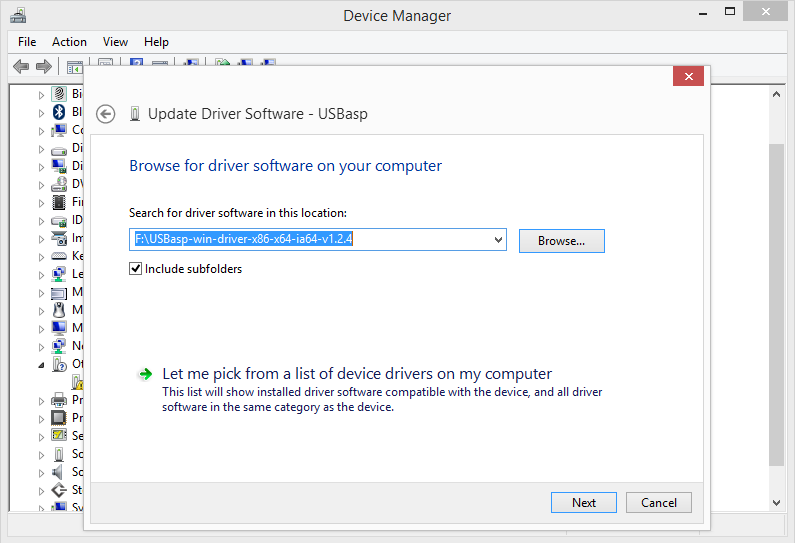Expand the Bluetooth tree node
The width and height of the screenshot is (795, 543).
click(42, 112)
